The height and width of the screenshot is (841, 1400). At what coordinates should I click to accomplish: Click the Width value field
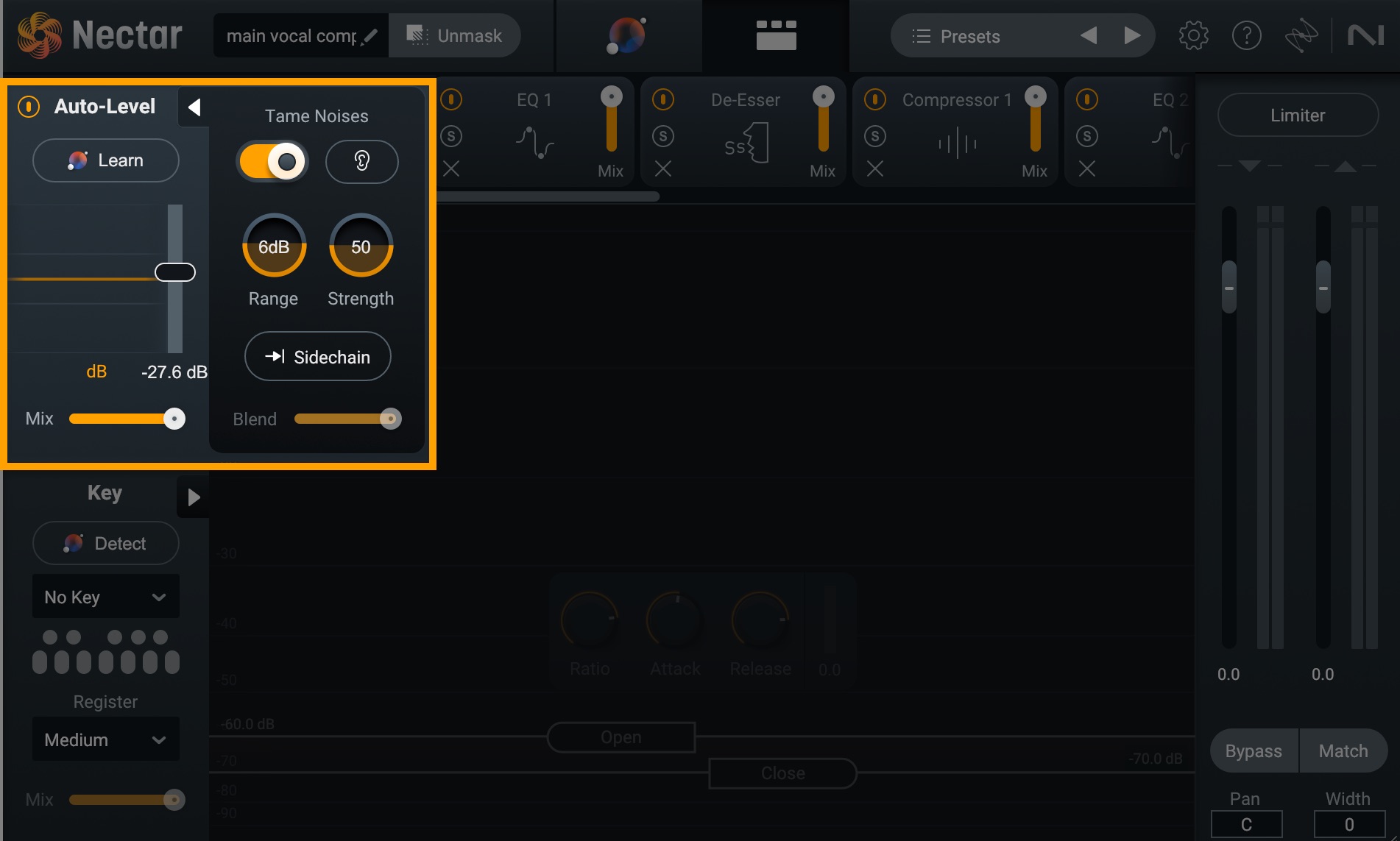tap(1349, 824)
